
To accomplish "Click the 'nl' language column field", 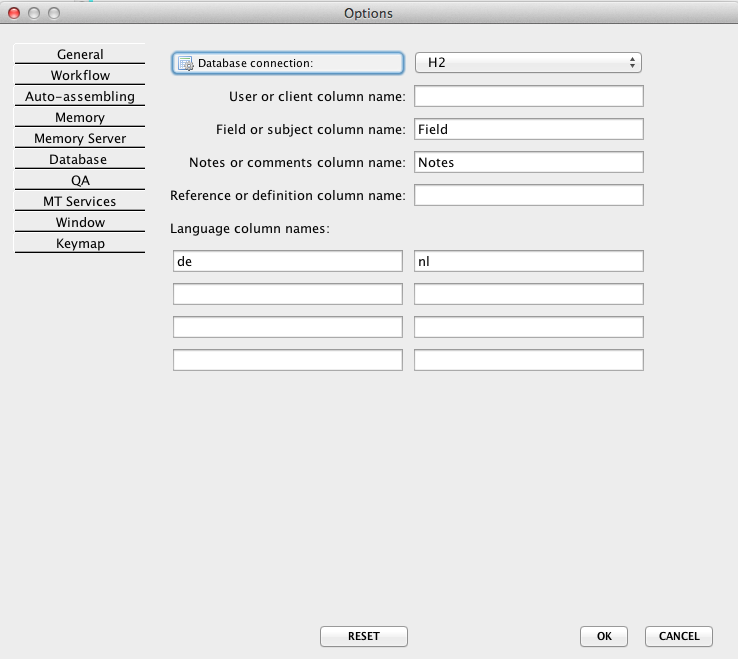I will pyautogui.click(x=528, y=261).
